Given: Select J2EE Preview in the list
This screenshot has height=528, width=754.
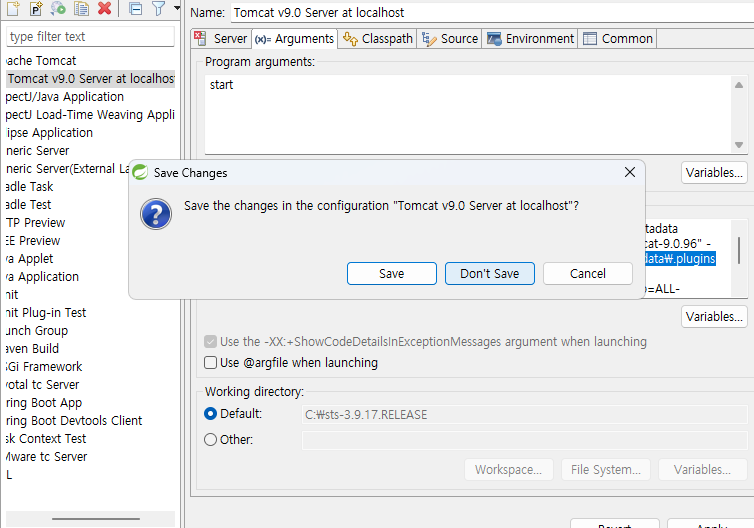Looking at the screenshot, I should (x=33, y=240).
